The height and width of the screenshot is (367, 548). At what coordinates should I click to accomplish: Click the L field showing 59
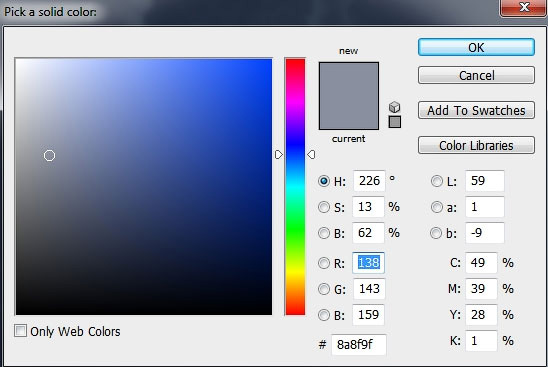pyautogui.click(x=485, y=181)
